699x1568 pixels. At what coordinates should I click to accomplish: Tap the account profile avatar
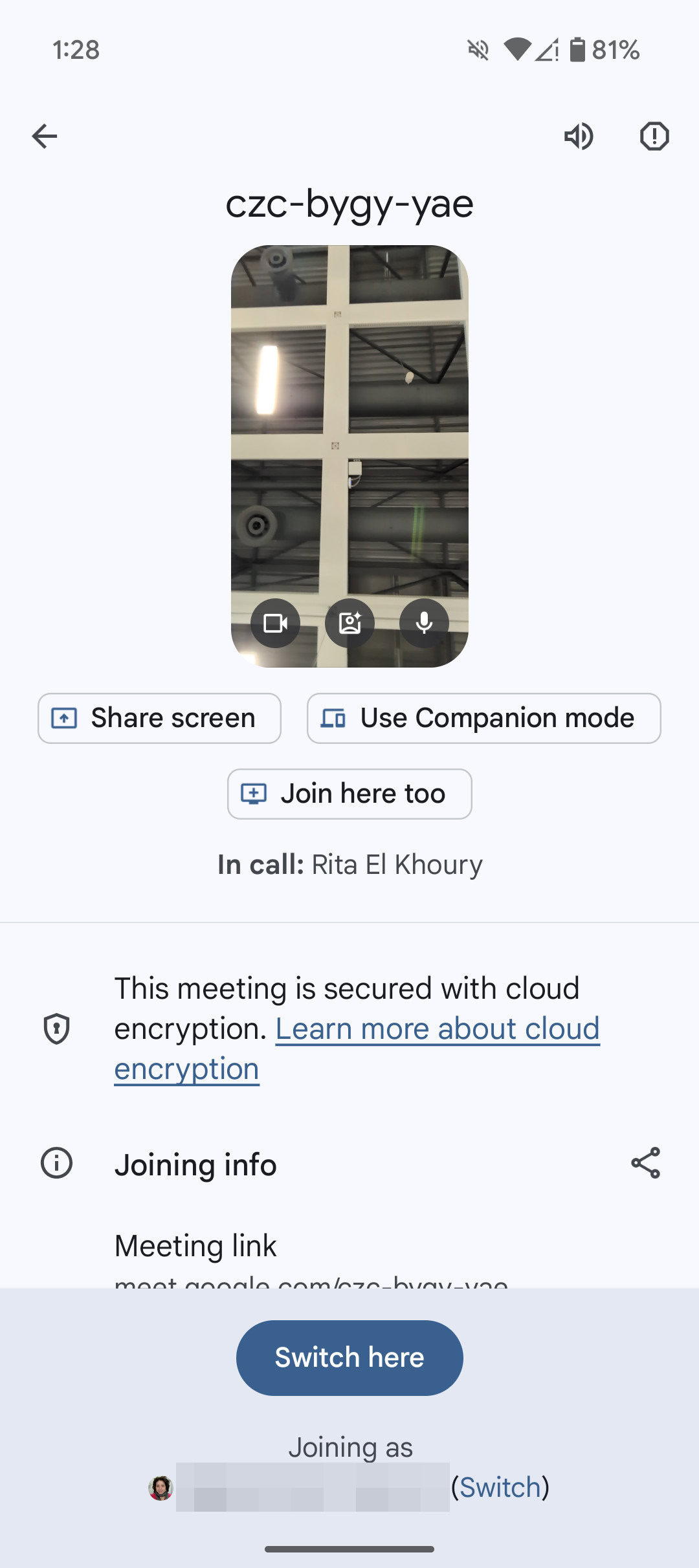point(161,1488)
